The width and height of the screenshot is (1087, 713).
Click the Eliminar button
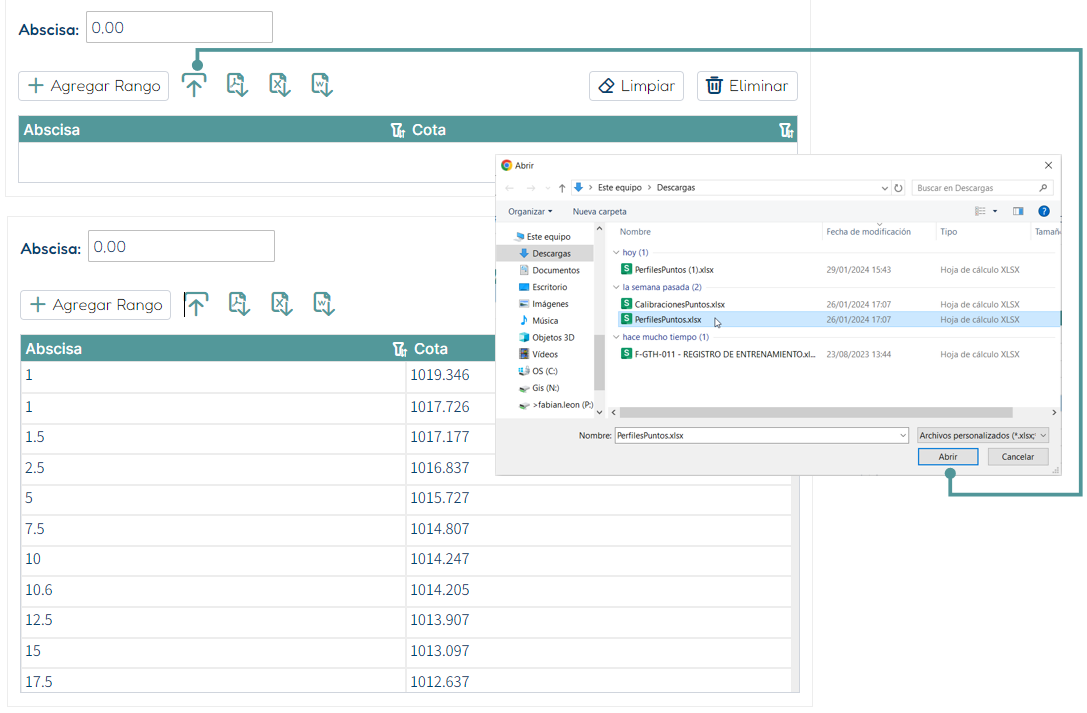click(x=747, y=86)
